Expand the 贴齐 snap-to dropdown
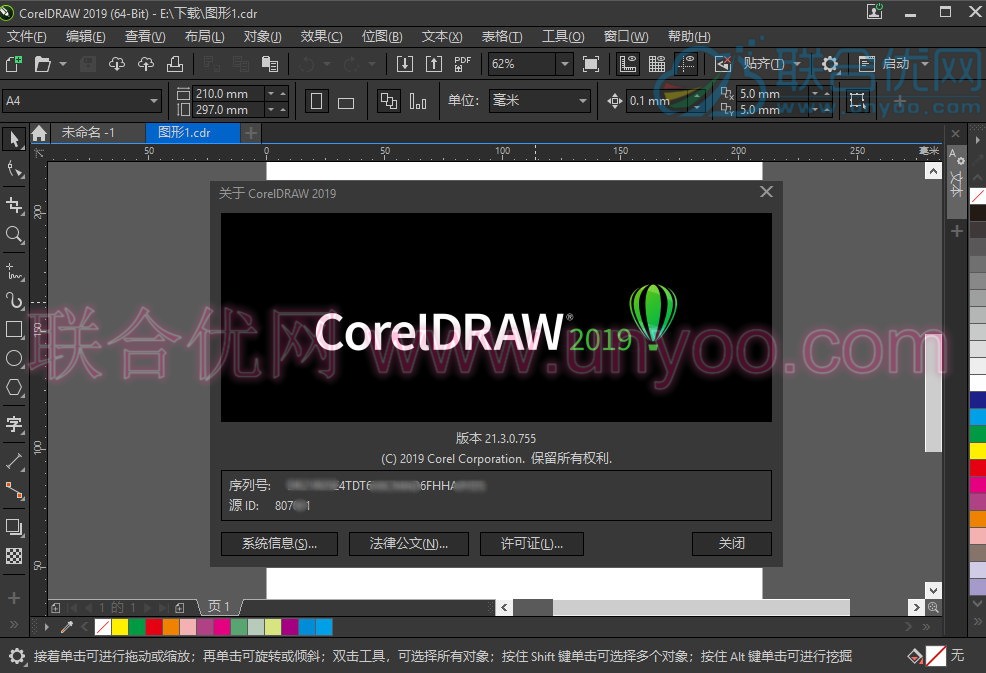The image size is (986, 673). pos(797,64)
